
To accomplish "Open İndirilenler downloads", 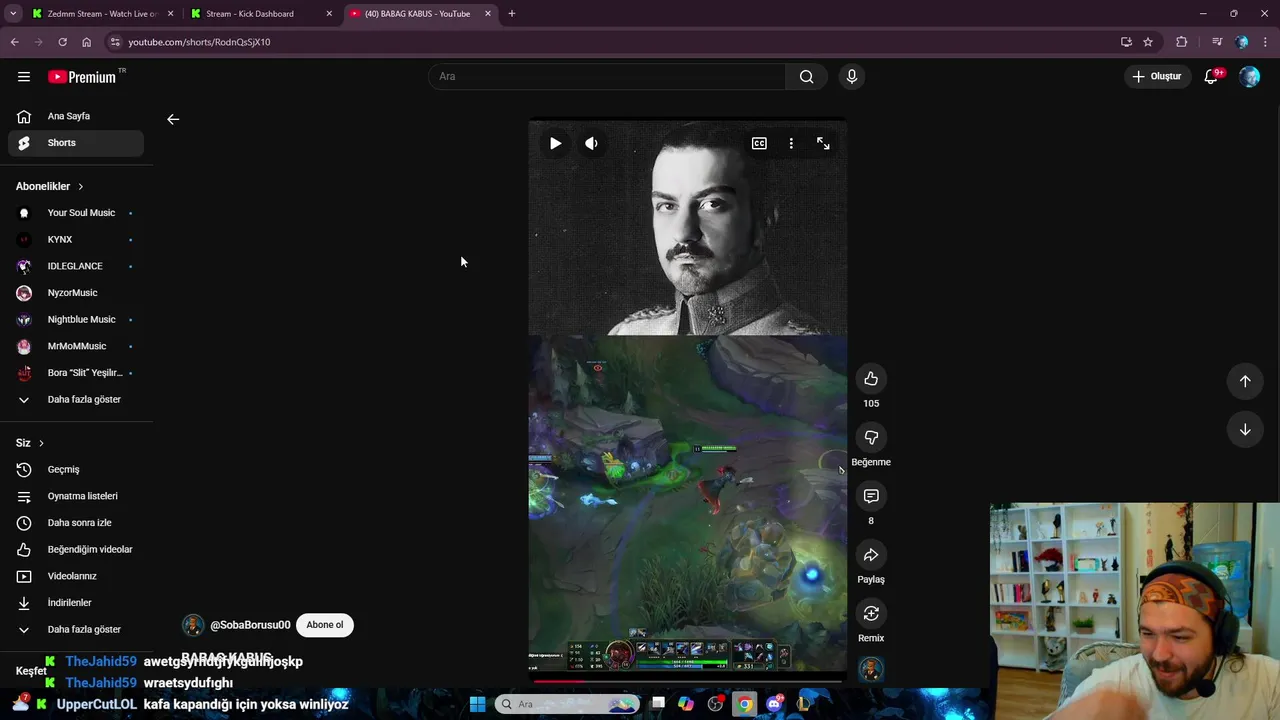I will coord(76,603).
